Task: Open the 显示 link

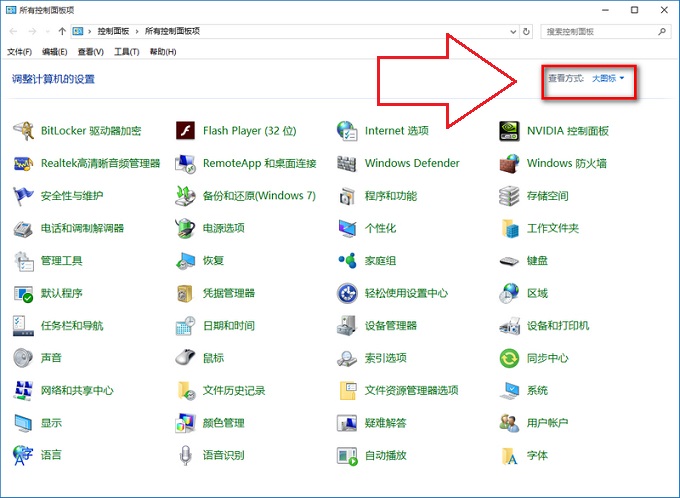Action: pos(51,423)
